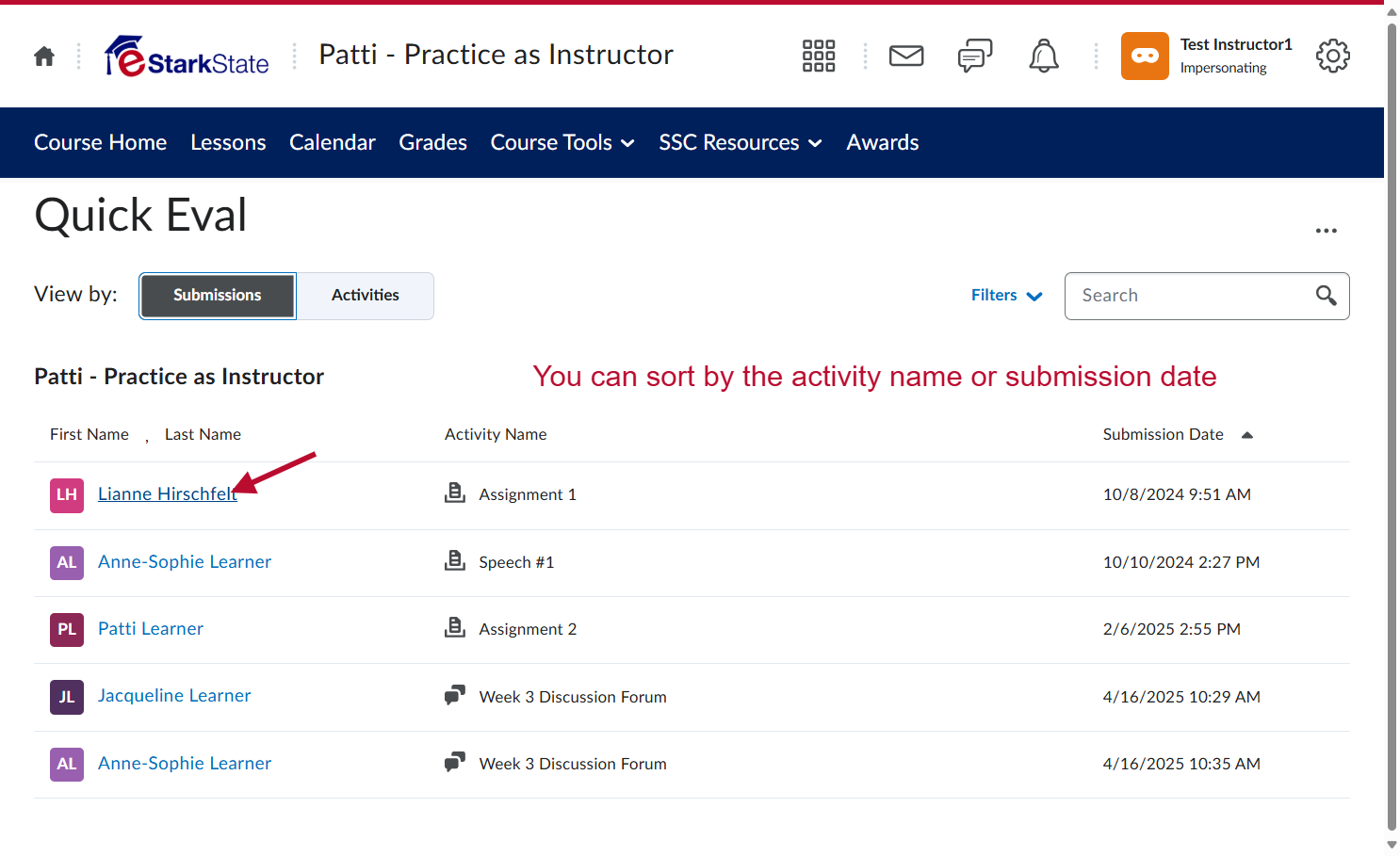Open the Calendar nav item
The height and width of the screenshot is (856, 1400).
[333, 143]
